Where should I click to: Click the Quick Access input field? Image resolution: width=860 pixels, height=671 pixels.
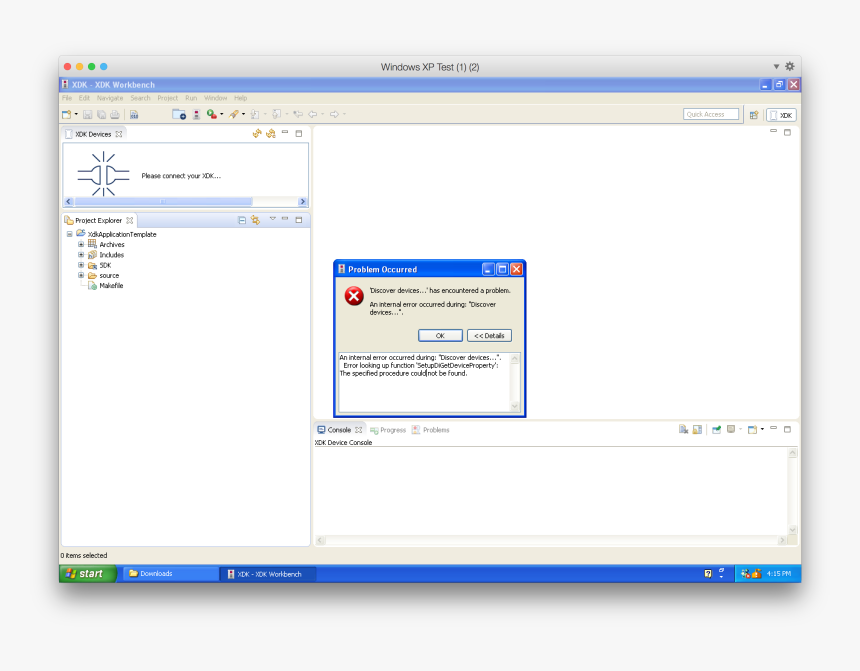point(711,114)
